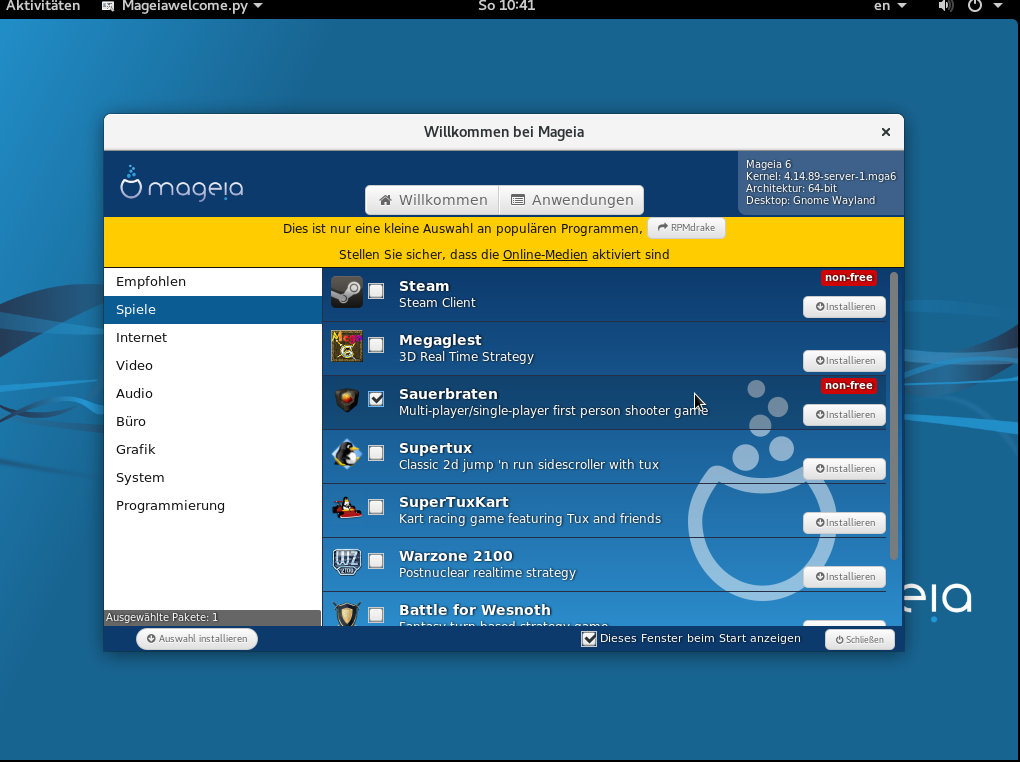Click the application list vertical scrollbar

pos(894,415)
